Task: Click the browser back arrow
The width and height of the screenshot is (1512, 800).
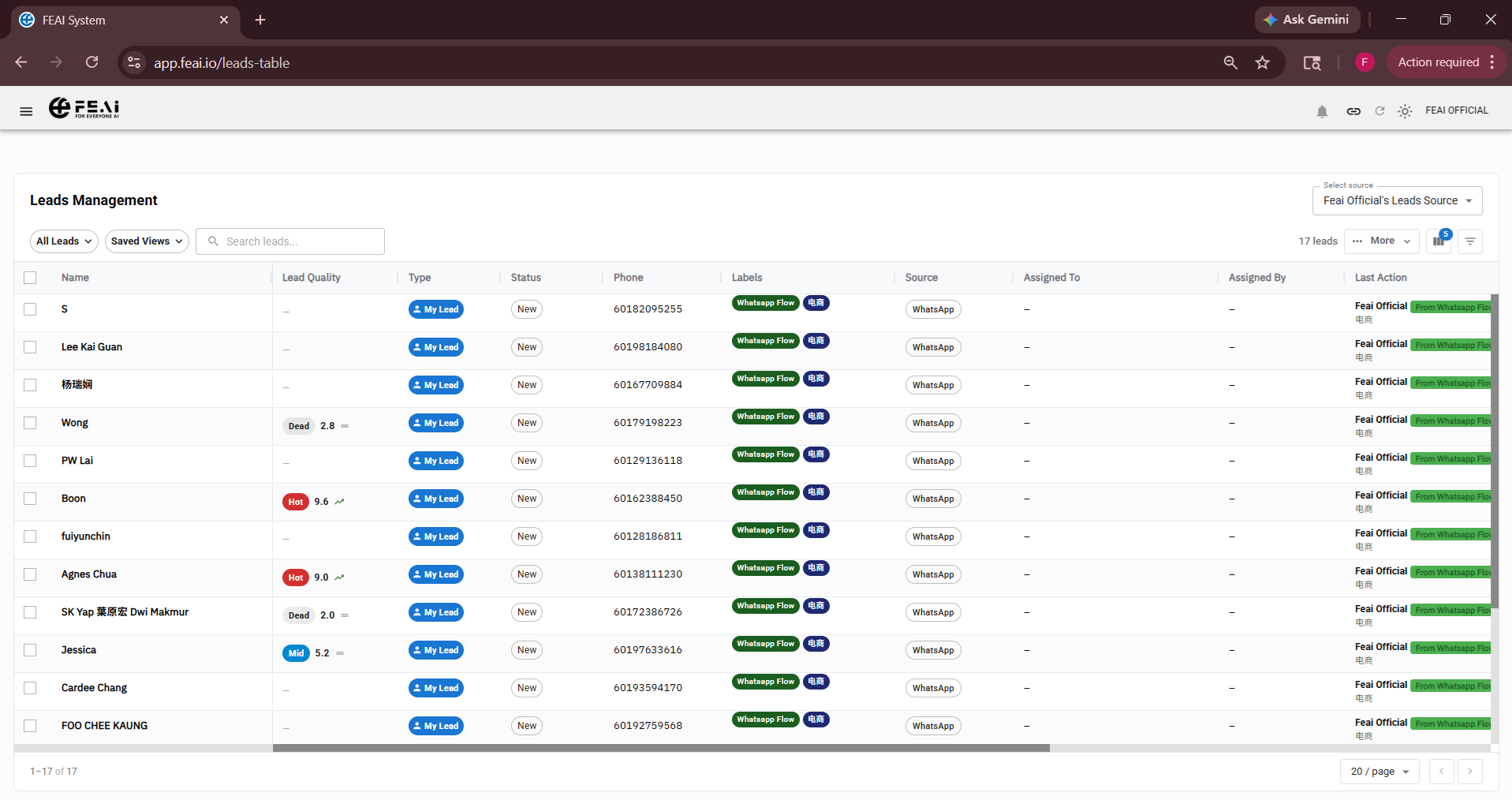Action: (x=21, y=62)
